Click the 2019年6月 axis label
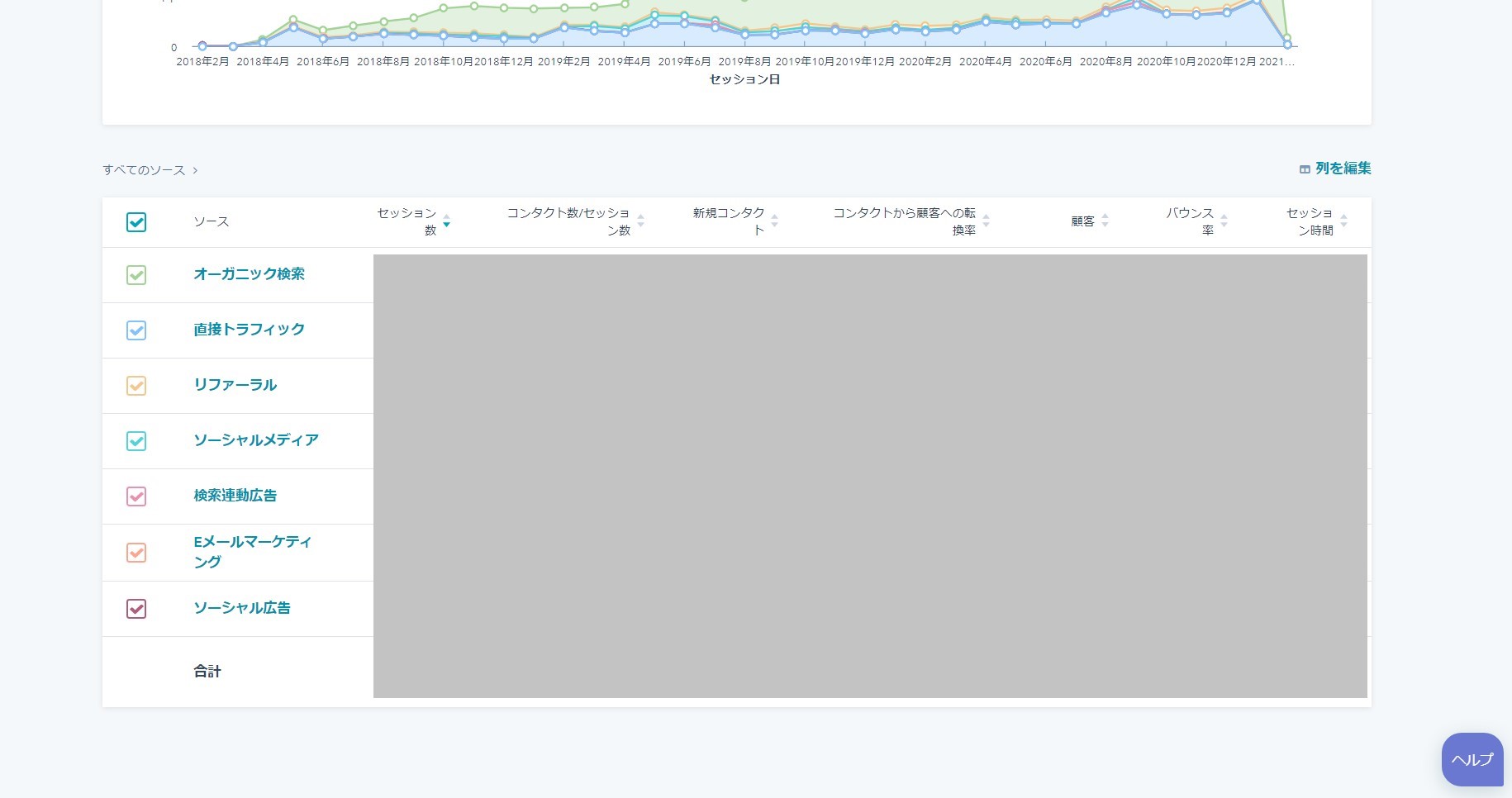 (x=684, y=61)
